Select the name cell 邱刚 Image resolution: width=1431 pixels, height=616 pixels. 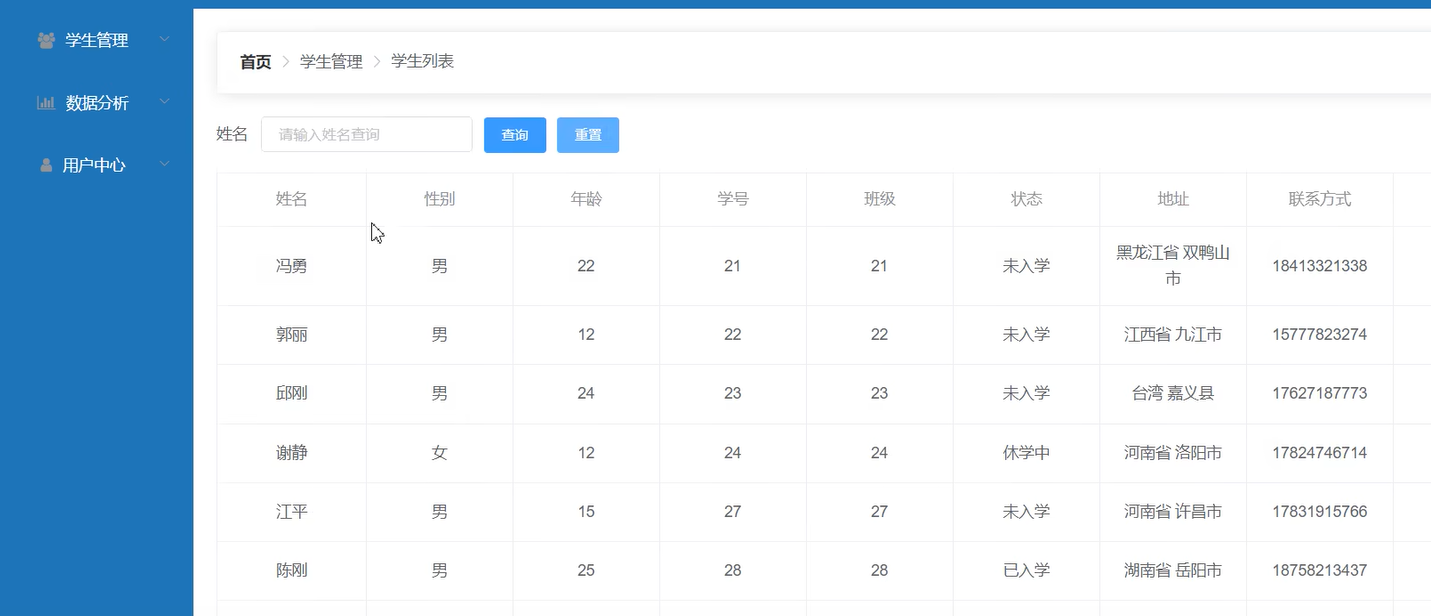[x=292, y=393]
